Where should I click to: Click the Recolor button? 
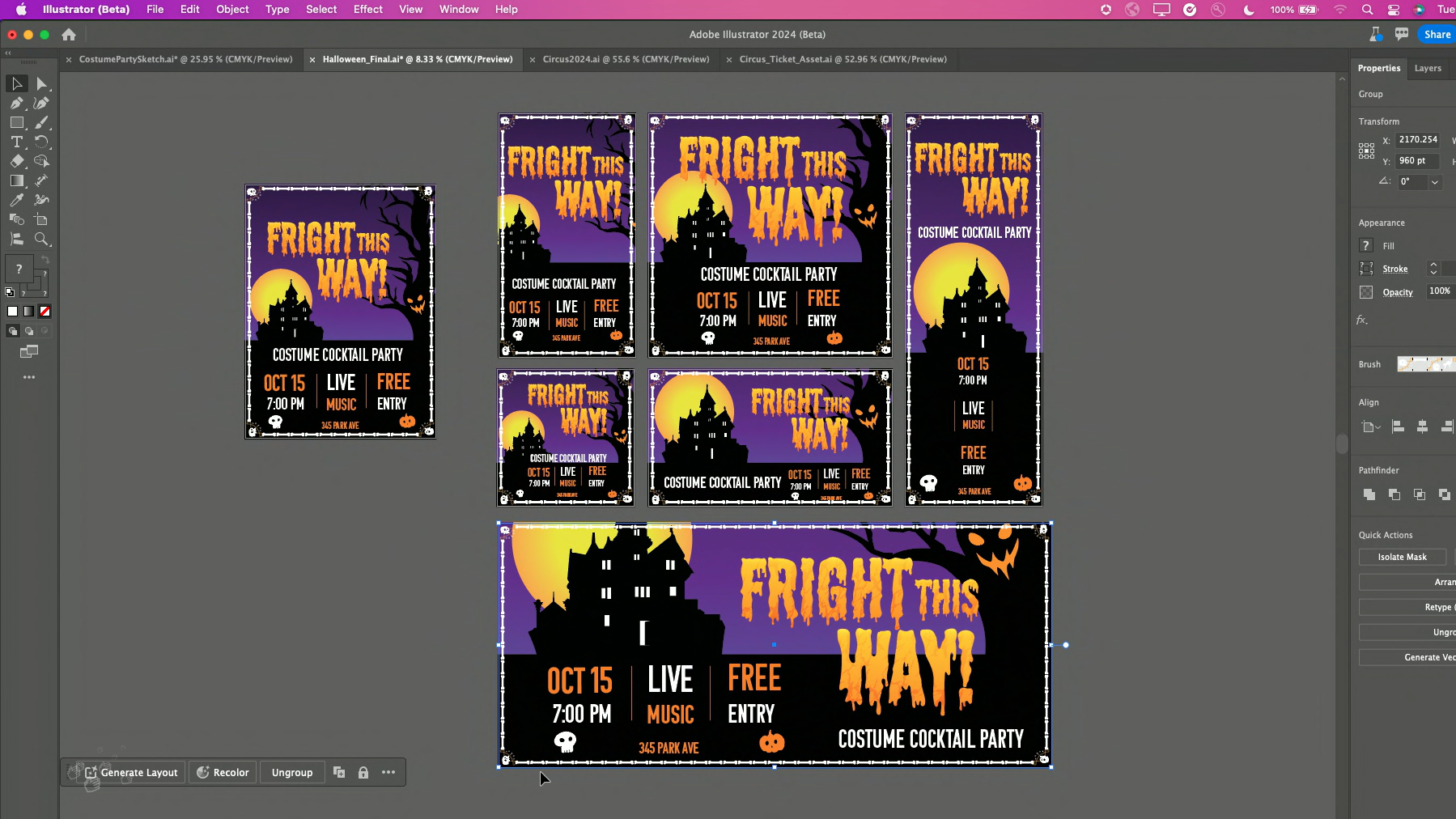223,773
